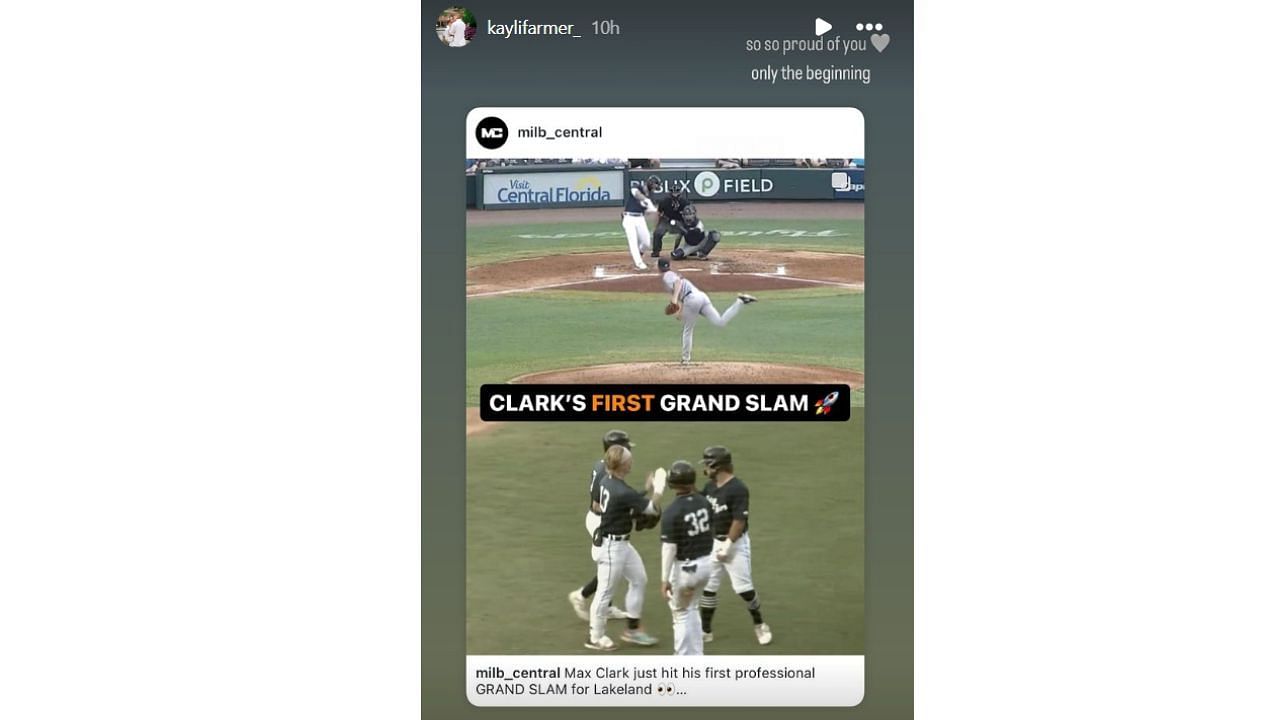Viewport: 1280px width, 720px height.
Task: Click the rocket emoji in the banner
Action: click(826, 403)
